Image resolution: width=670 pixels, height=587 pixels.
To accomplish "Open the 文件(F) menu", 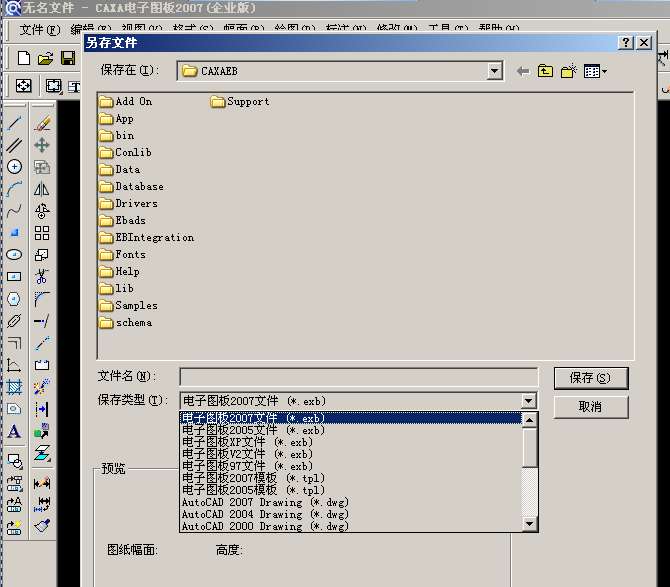I will coord(40,29).
